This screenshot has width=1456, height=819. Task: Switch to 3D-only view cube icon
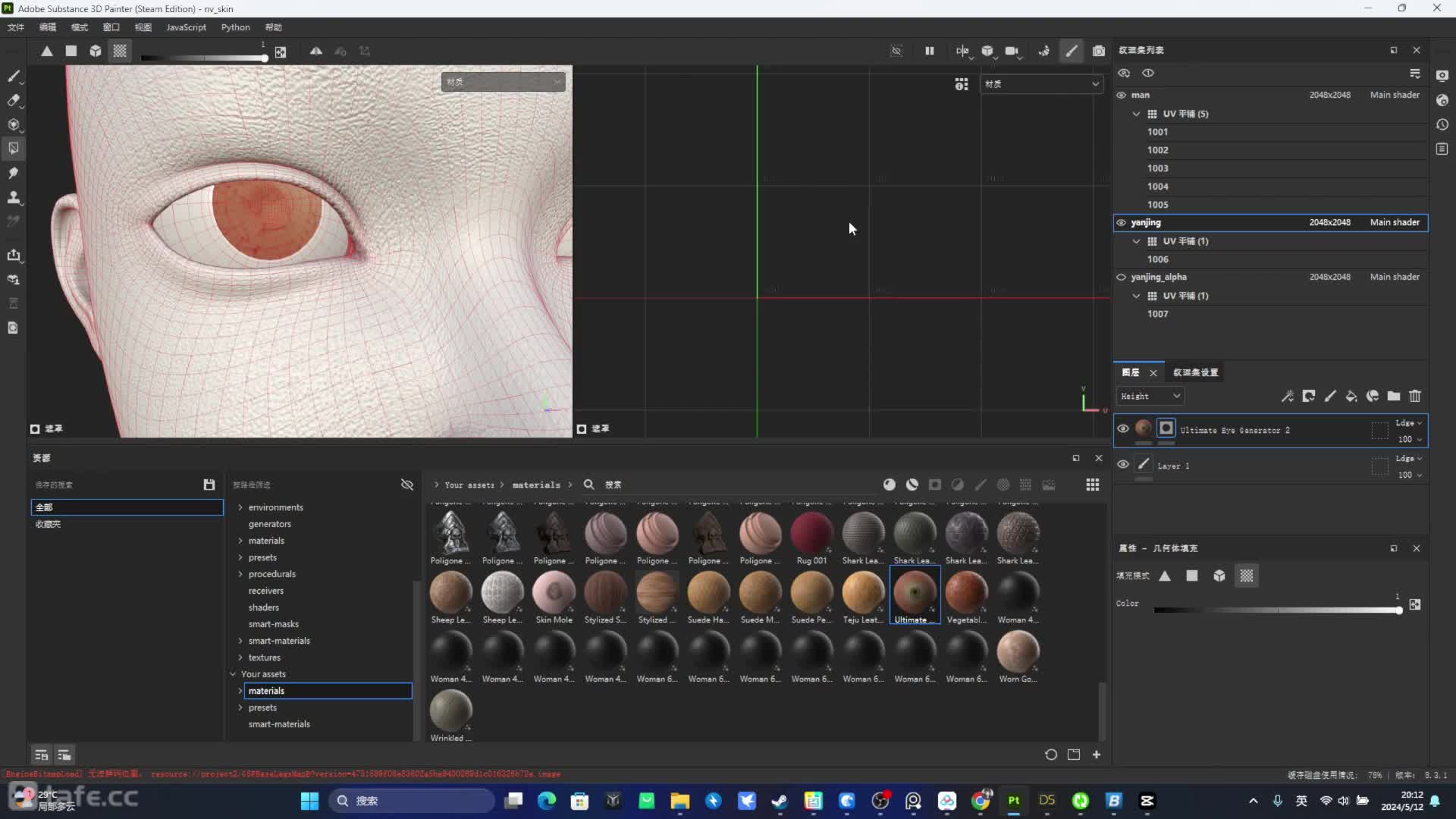[x=987, y=51]
